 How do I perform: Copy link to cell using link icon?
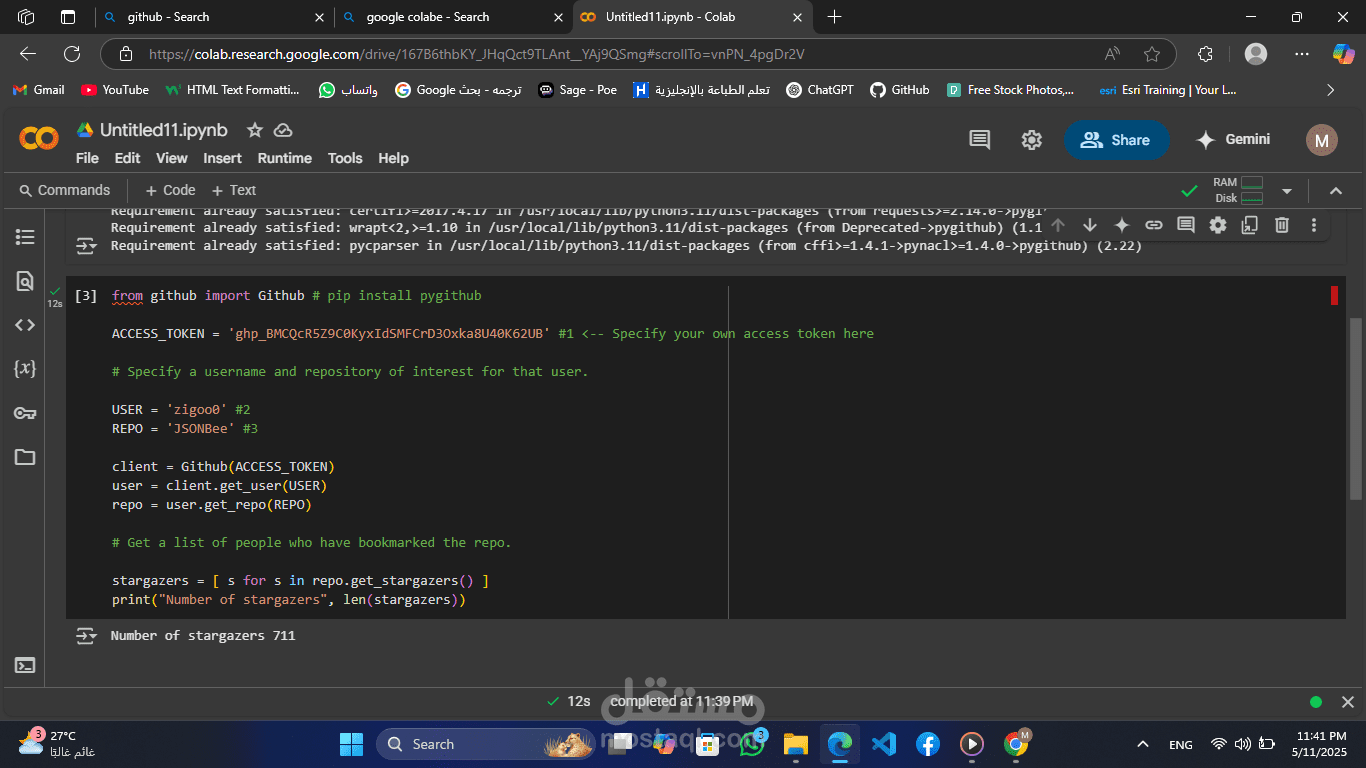pos(1154,225)
